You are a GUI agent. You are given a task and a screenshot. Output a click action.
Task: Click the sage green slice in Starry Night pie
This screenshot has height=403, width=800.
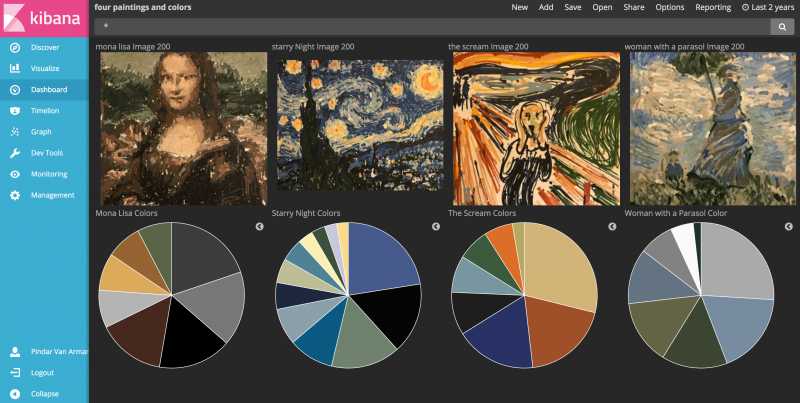362,337
